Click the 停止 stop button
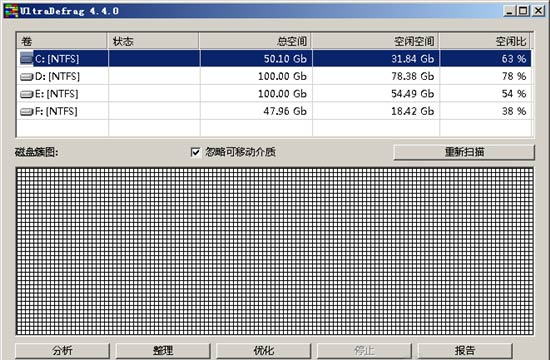 click(364, 351)
